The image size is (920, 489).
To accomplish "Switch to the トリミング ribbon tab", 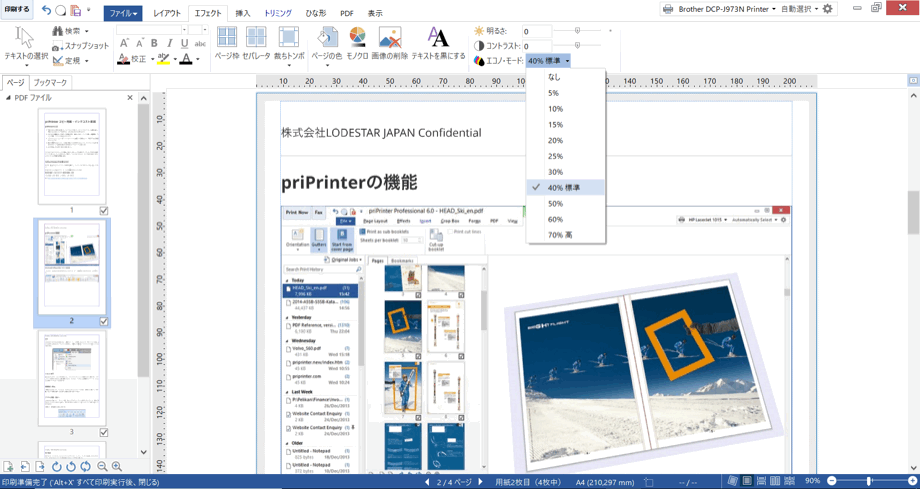I will pos(278,13).
